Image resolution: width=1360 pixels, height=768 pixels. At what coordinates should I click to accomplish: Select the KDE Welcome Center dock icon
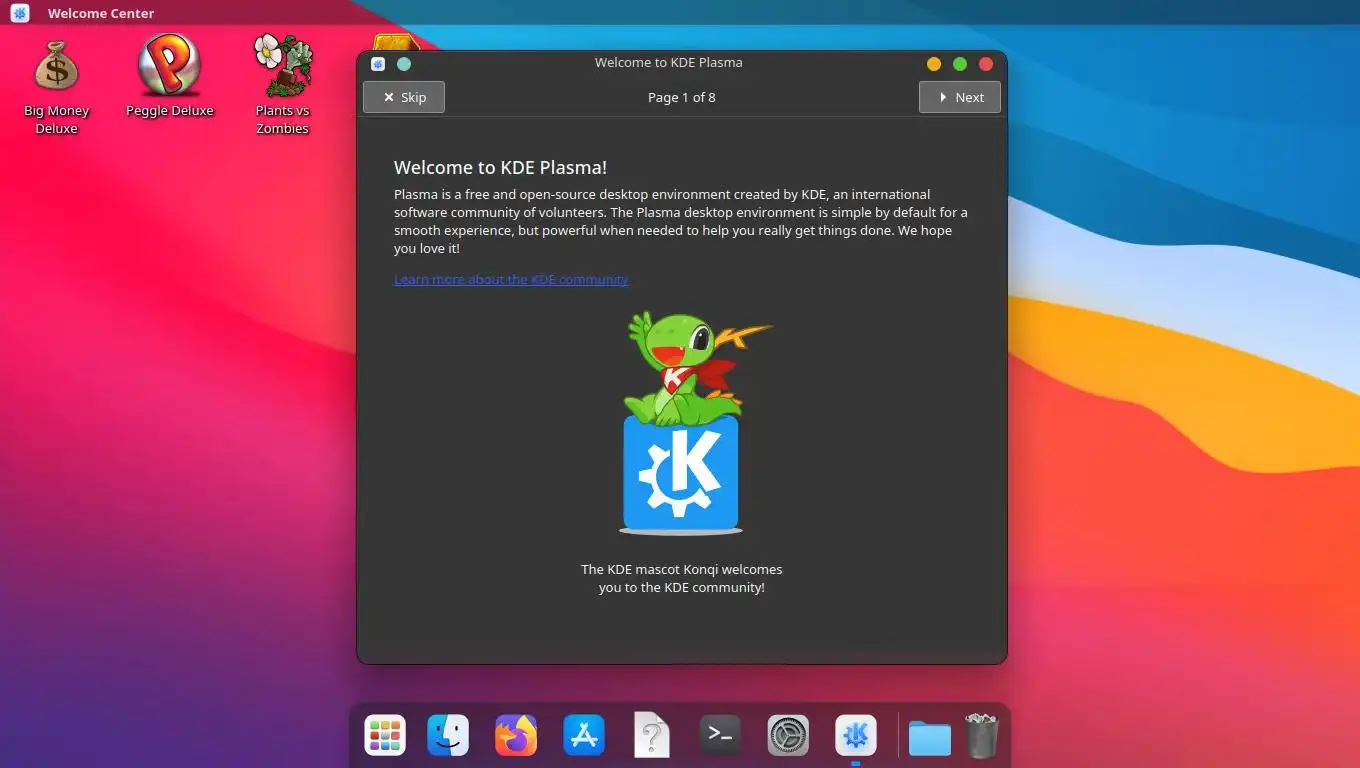click(x=856, y=736)
